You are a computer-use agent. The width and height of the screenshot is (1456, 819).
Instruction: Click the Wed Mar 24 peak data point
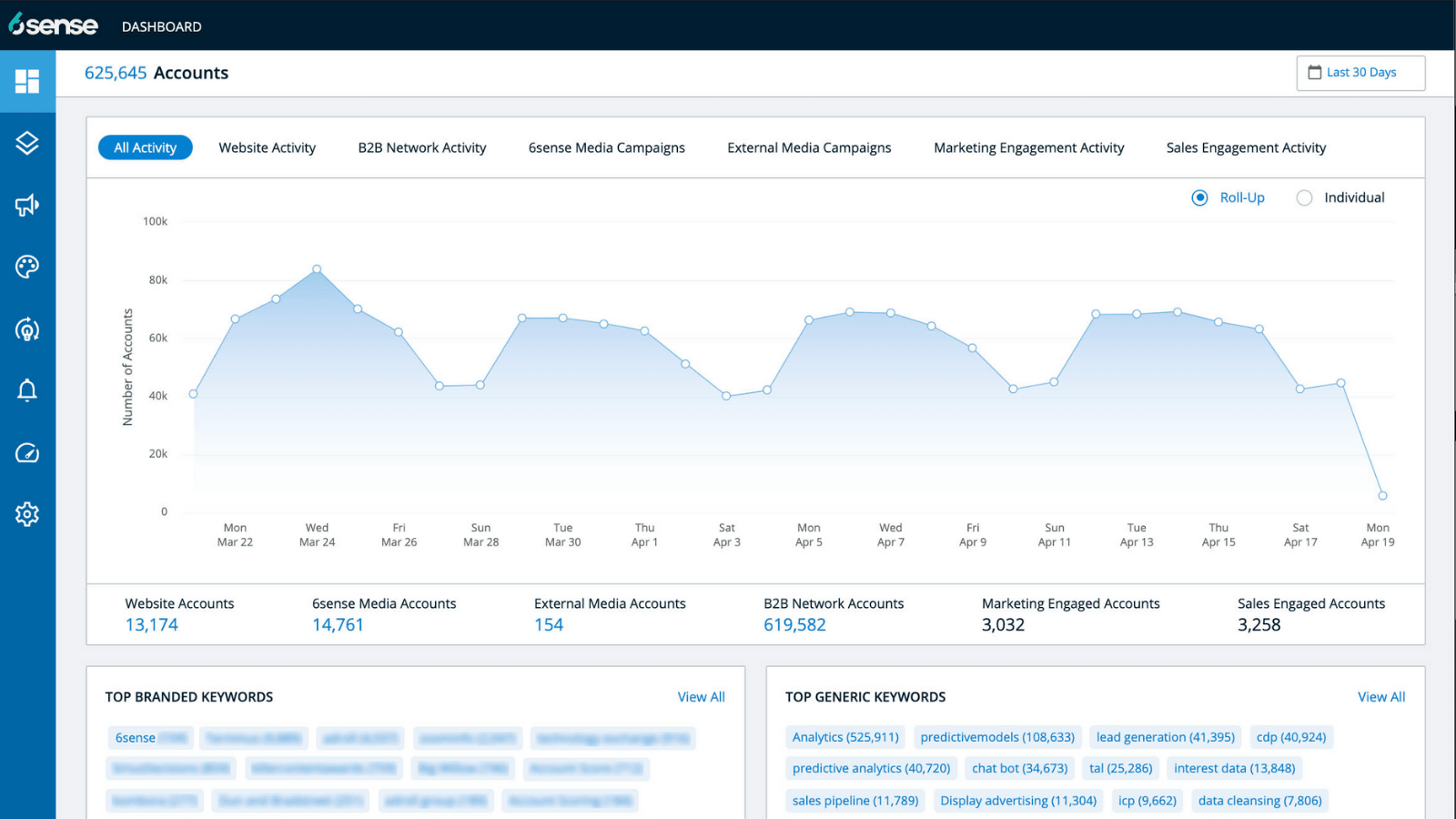[317, 269]
